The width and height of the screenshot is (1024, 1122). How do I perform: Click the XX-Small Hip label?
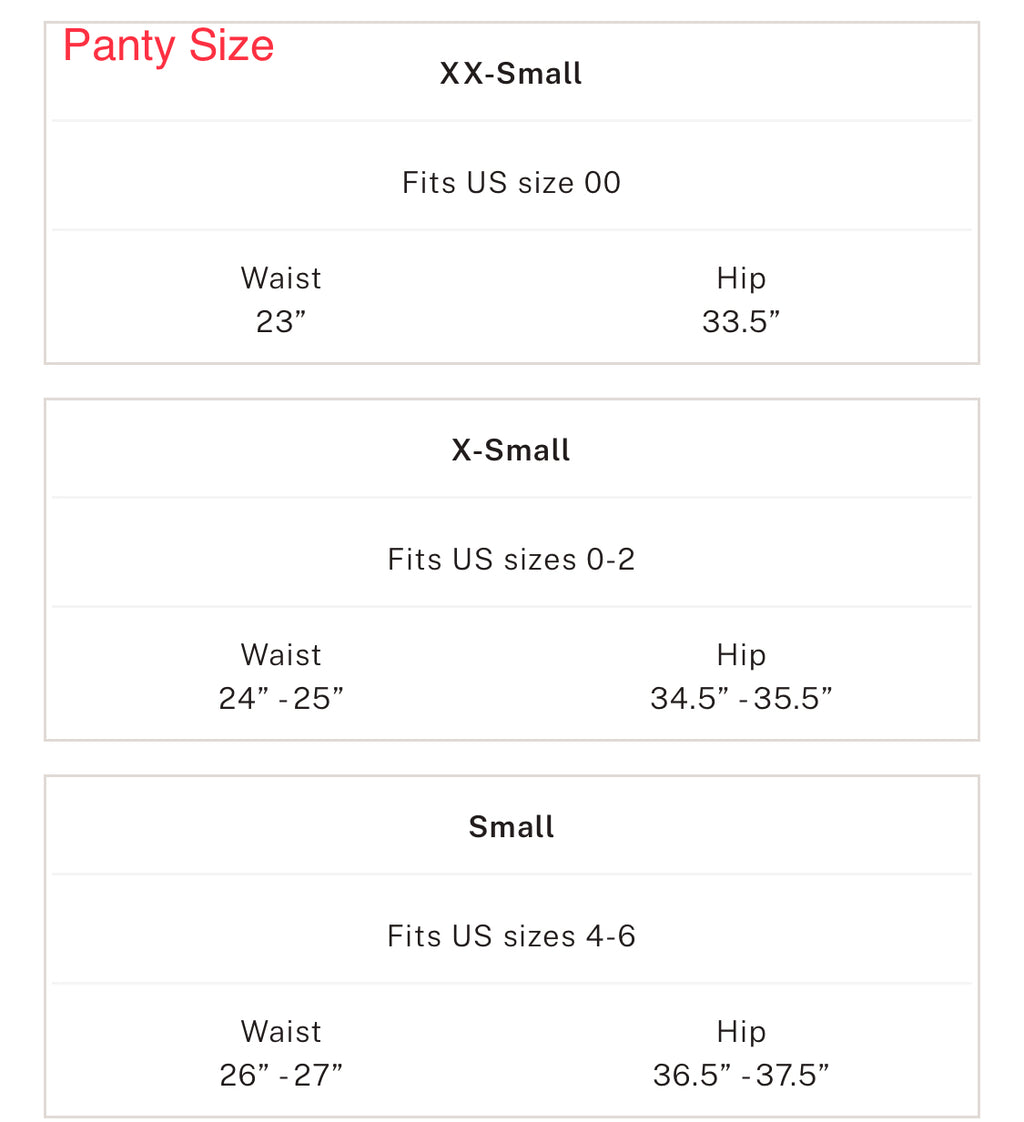741,278
